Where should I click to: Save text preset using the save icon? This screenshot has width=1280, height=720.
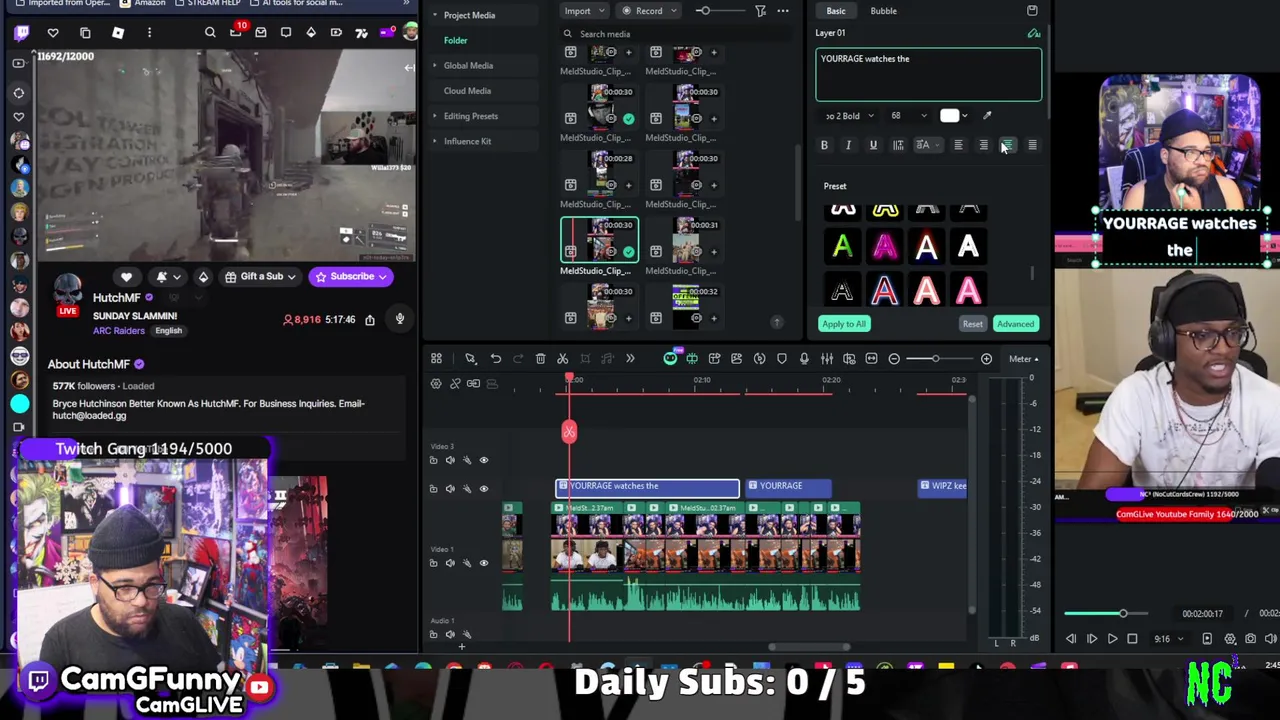click(1032, 11)
